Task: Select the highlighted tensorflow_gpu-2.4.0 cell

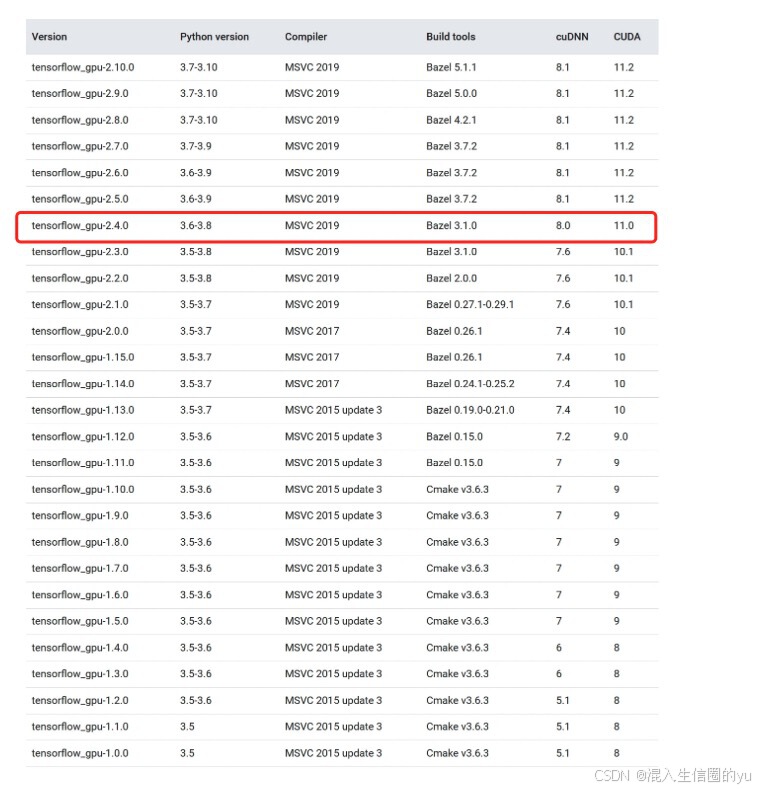Action: point(80,226)
